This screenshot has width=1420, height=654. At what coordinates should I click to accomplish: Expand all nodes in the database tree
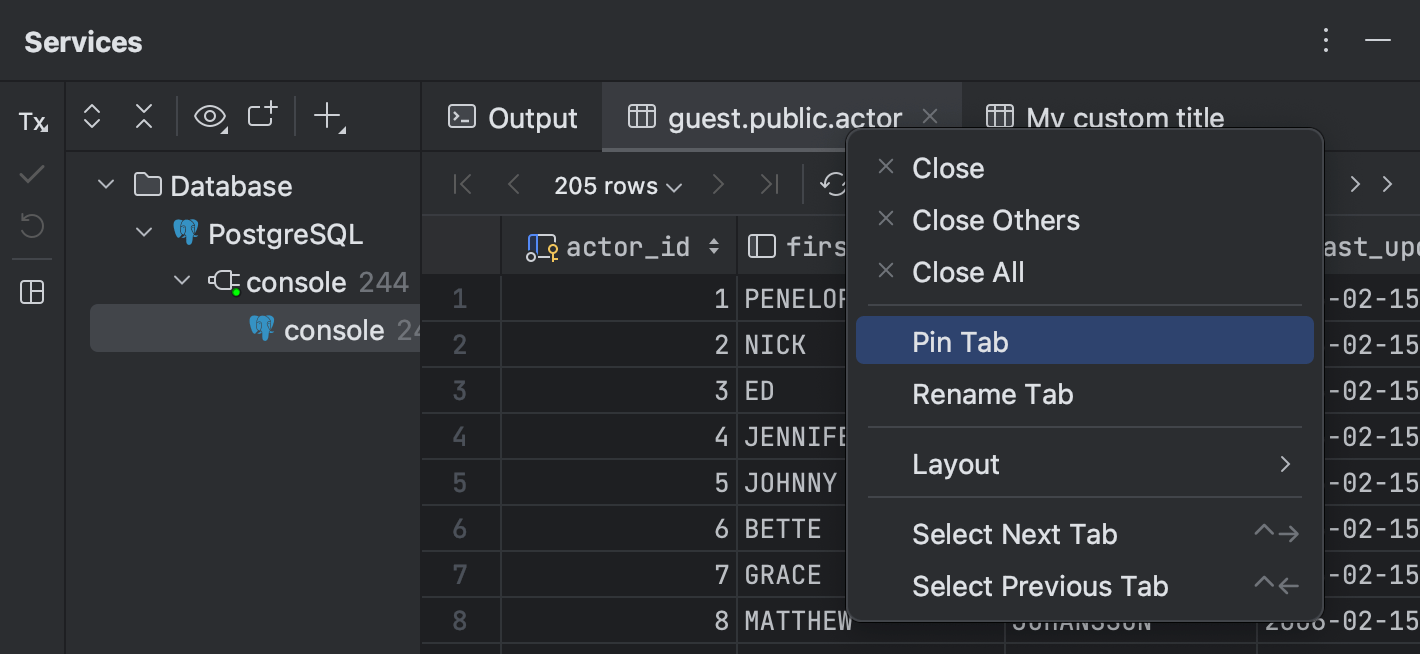pyautogui.click(x=91, y=116)
